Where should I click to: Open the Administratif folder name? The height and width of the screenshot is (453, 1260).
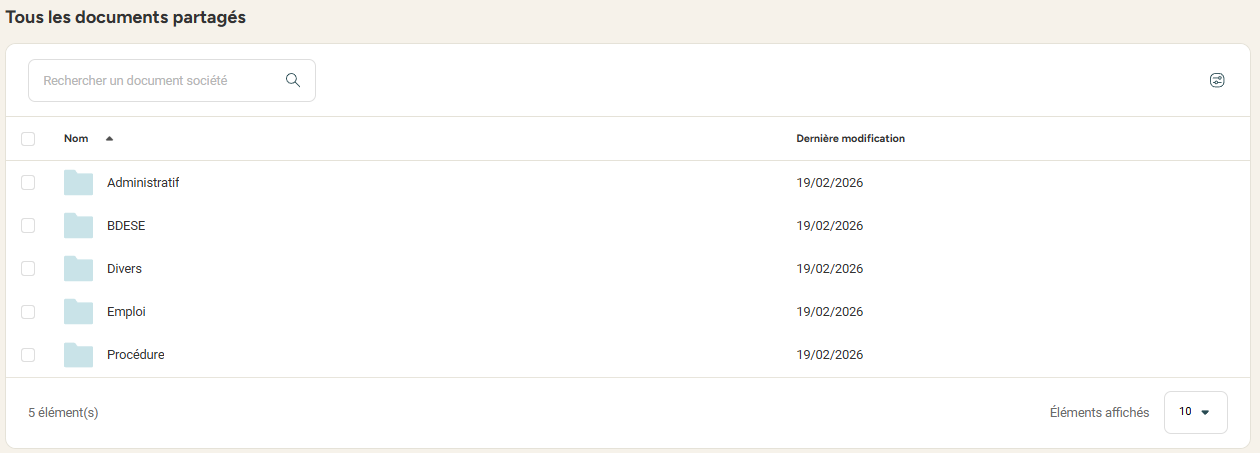[x=143, y=183]
